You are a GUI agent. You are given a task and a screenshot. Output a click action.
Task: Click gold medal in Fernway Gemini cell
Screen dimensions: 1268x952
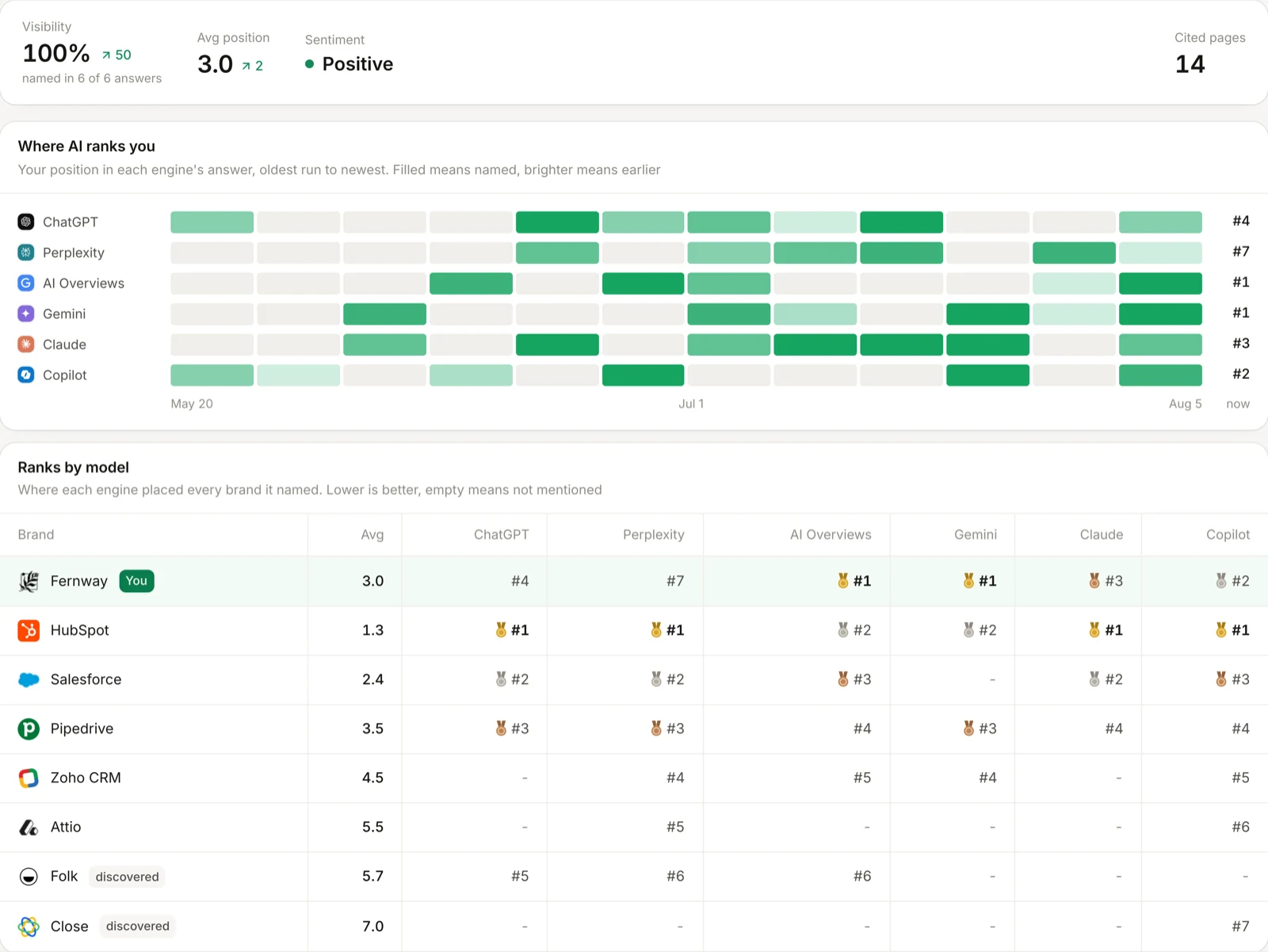tap(968, 581)
